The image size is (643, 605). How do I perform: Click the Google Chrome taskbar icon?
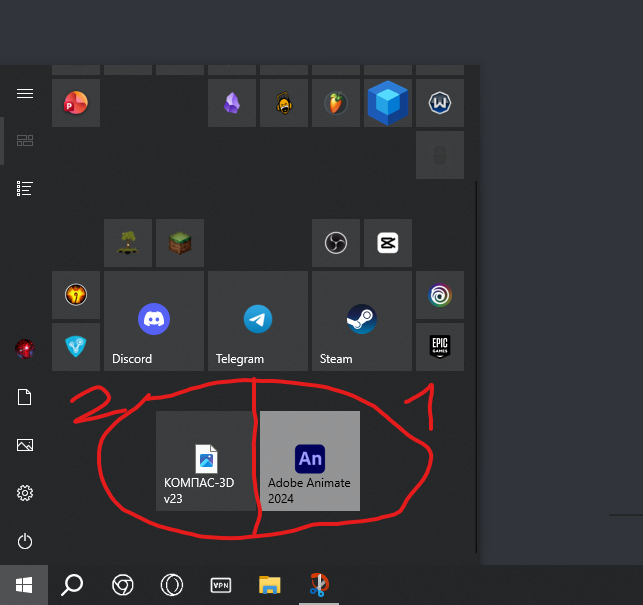click(x=123, y=585)
